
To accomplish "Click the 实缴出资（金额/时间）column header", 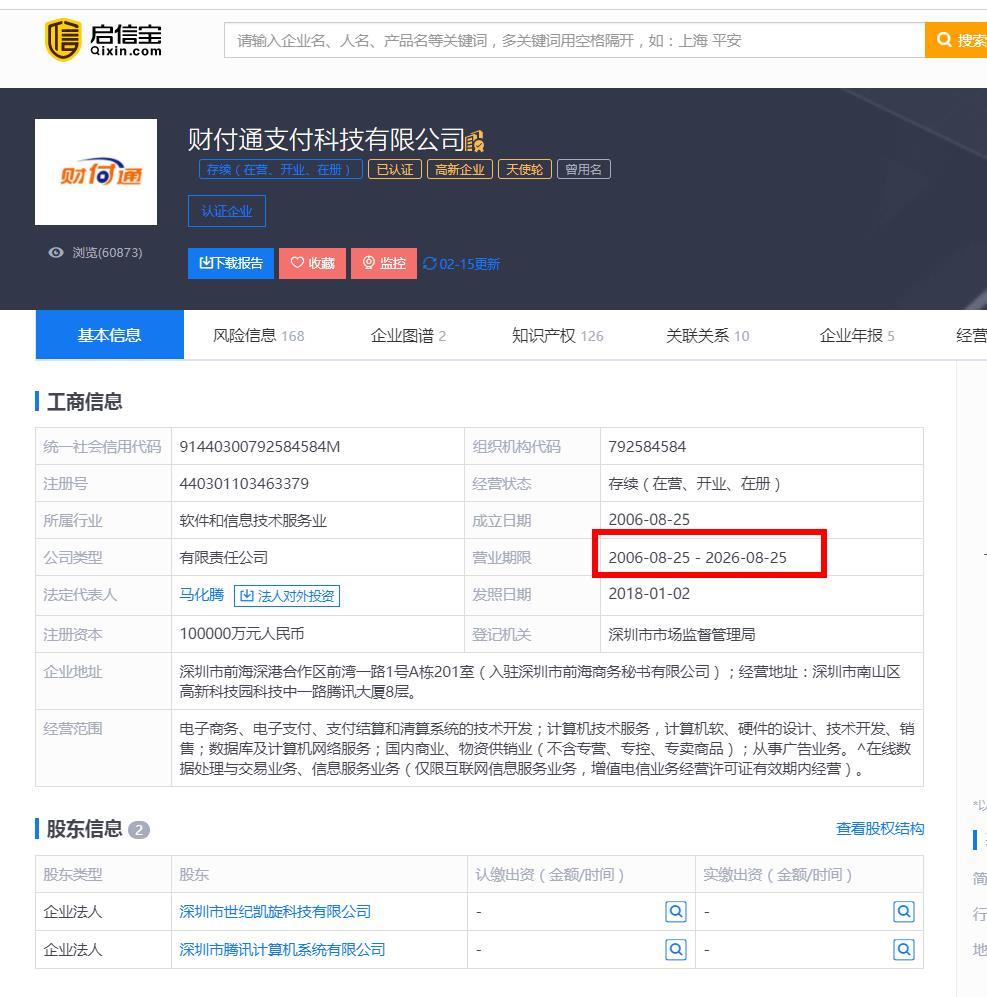I will [x=778, y=874].
